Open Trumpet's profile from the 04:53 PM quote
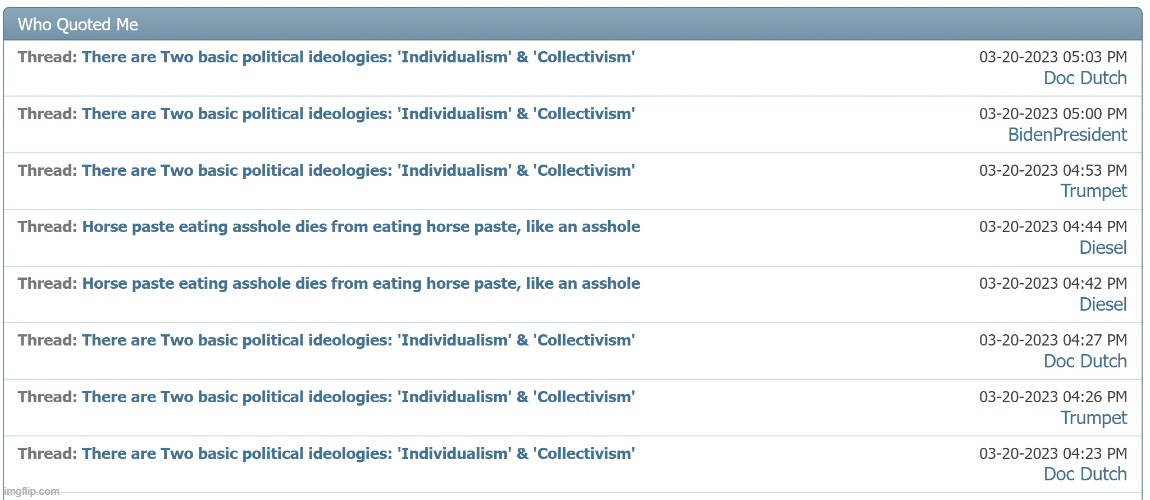 (1093, 191)
